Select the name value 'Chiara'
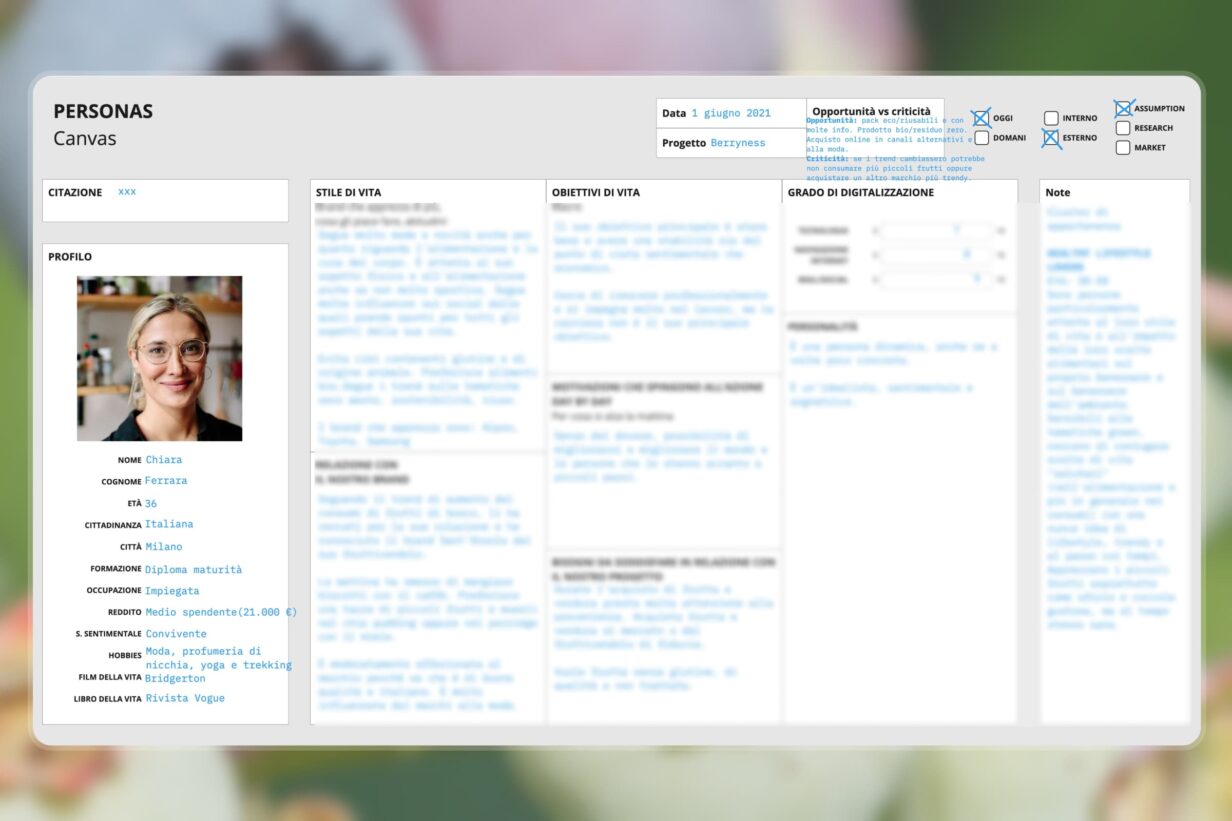The height and width of the screenshot is (821, 1232). [164, 460]
